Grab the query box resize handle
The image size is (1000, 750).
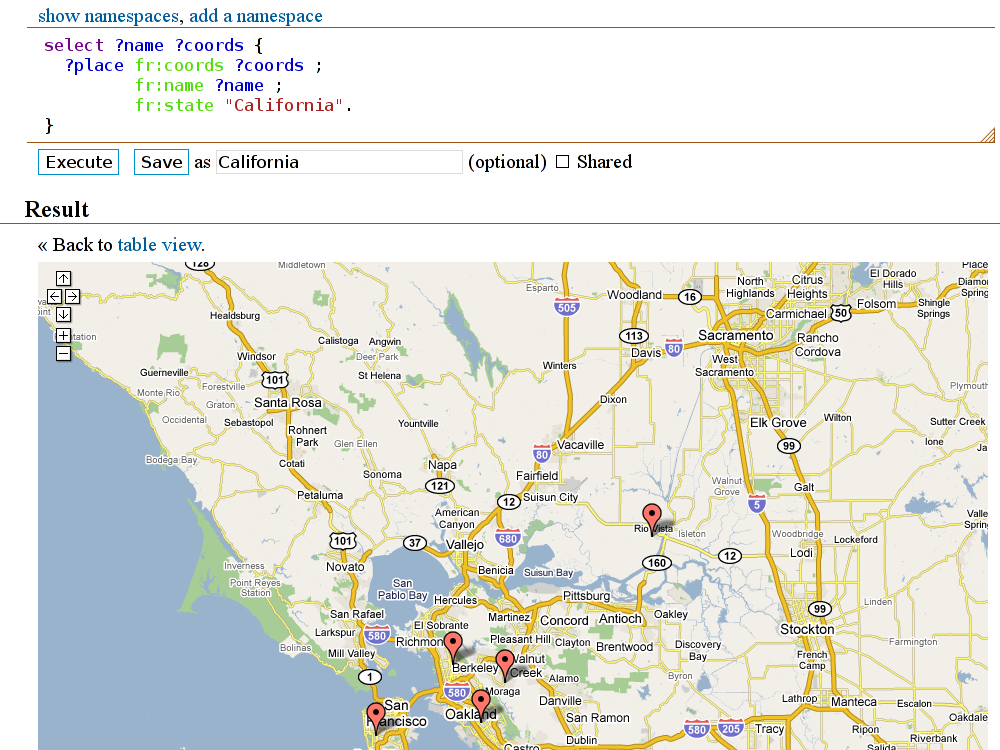987,135
